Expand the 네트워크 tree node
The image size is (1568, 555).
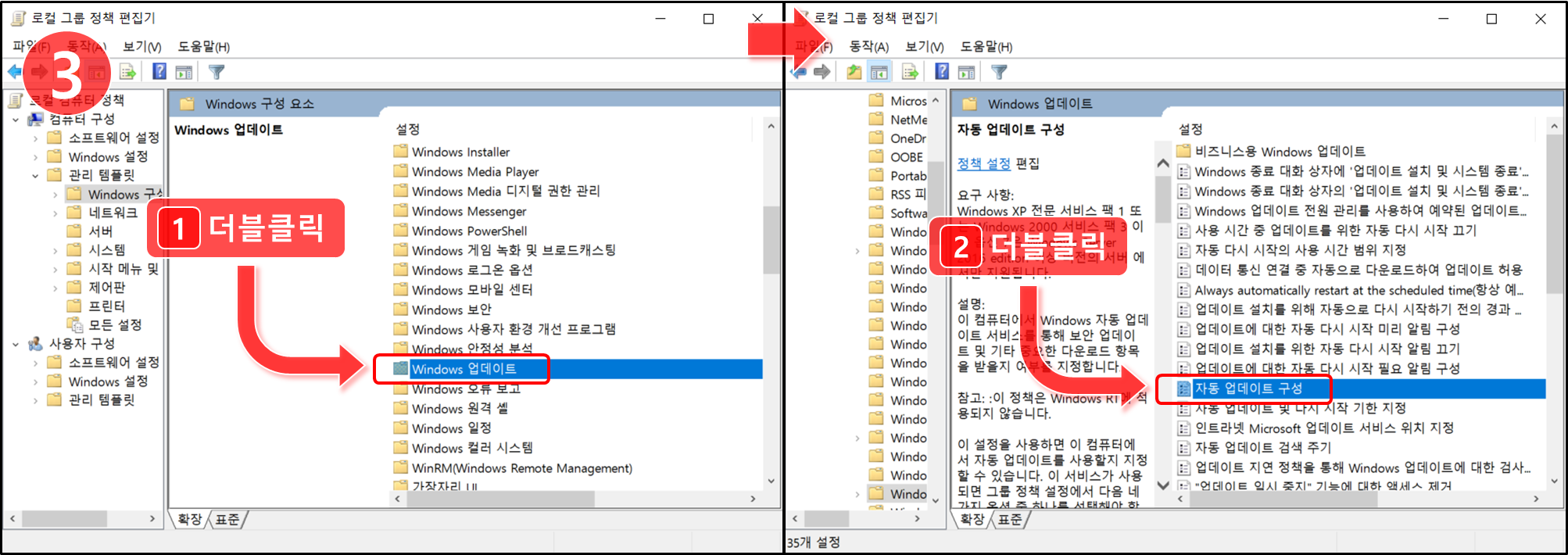pos(55,213)
